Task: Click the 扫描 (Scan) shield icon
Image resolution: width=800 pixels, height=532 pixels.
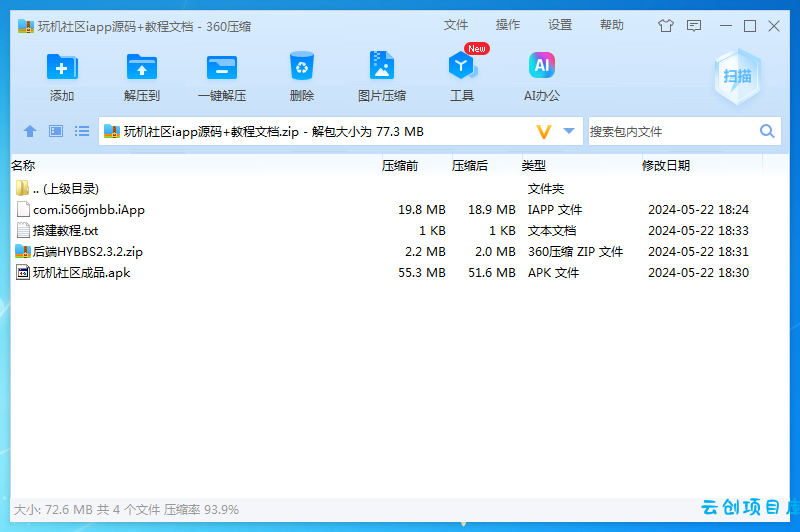Action: click(738, 77)
